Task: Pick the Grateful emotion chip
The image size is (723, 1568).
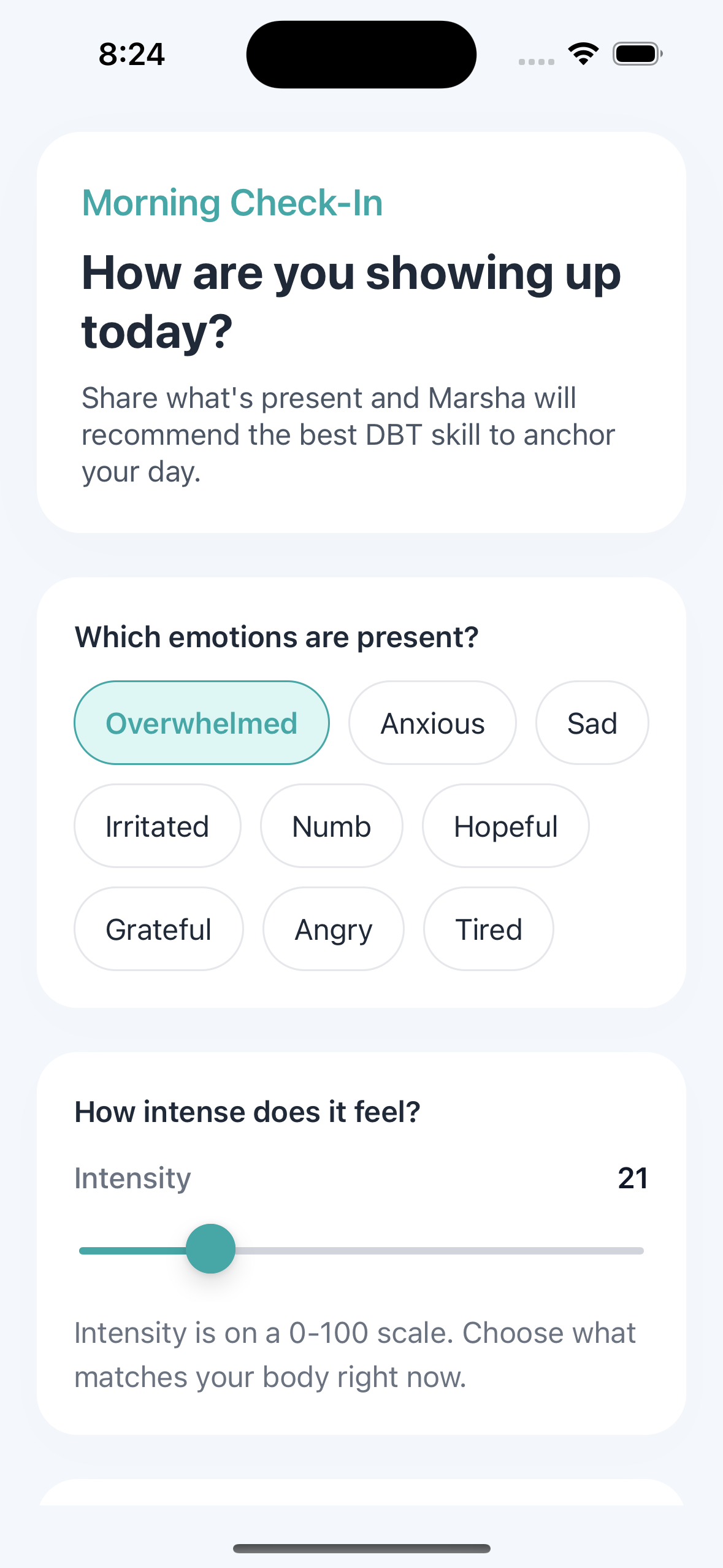Action: [x=159, y=929]
